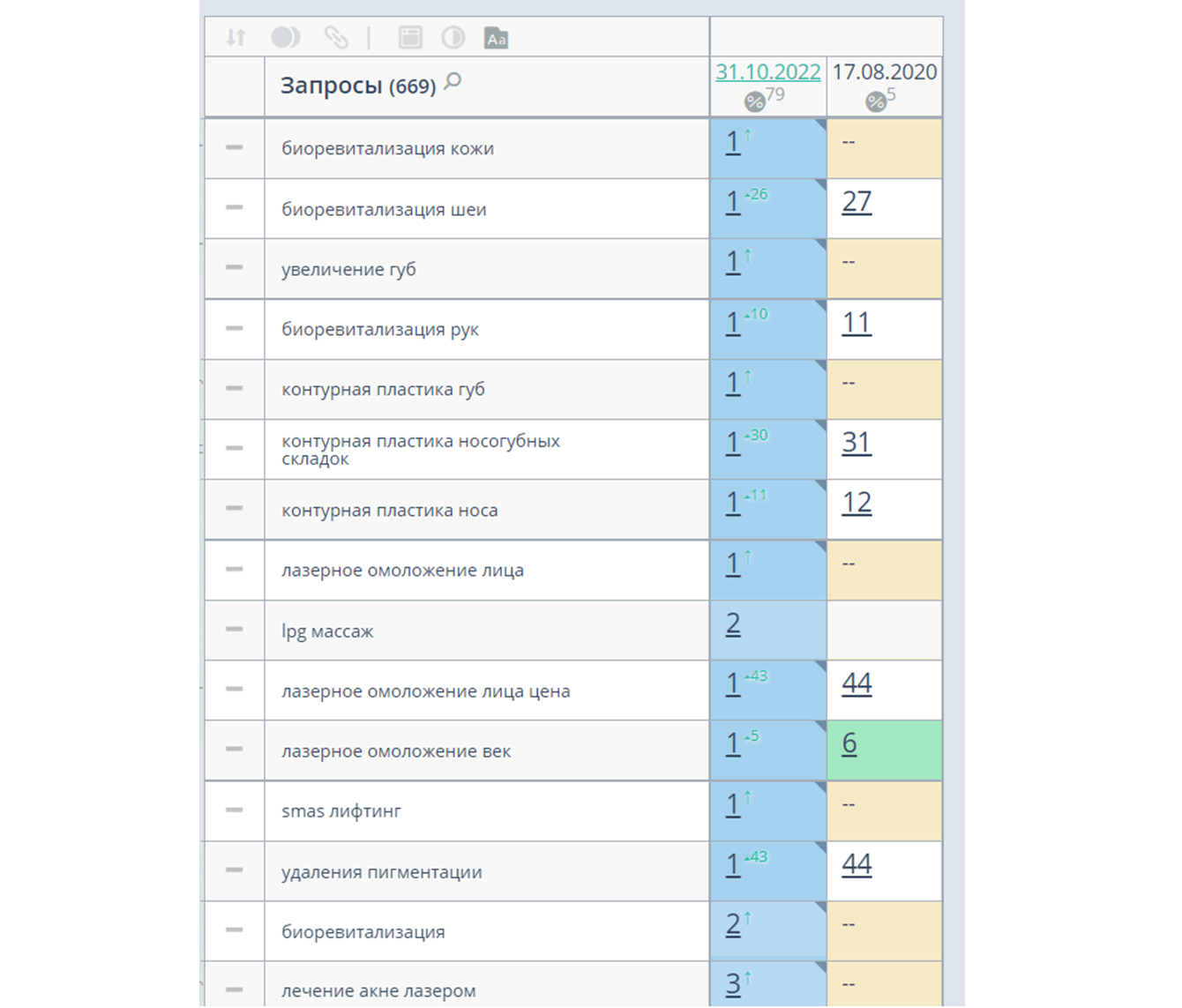Click the sort arrows toolbar icon
This screenshot has width=1182, height=1008.
click(x=236, y=37)
